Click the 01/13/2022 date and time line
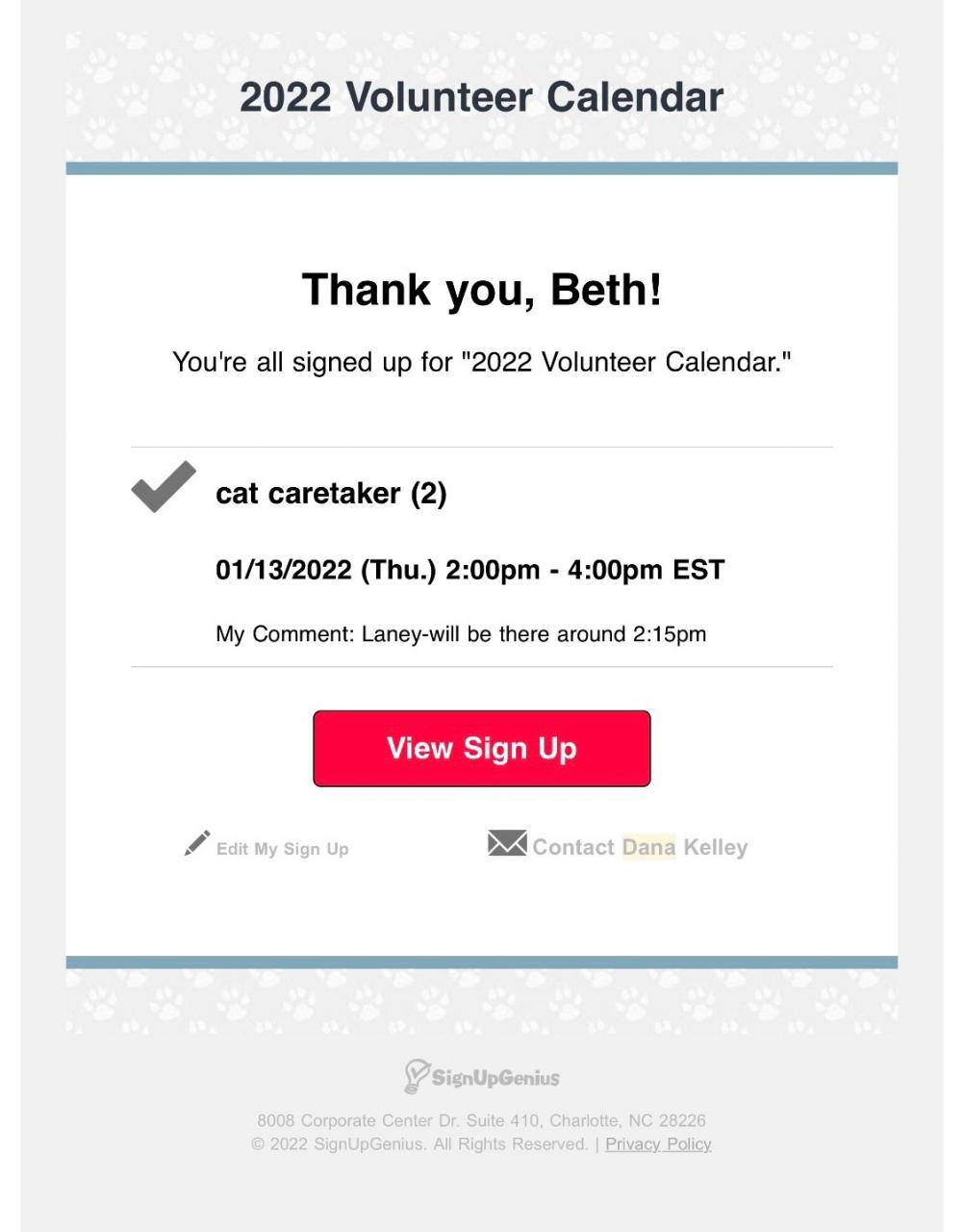 click(469, 570)
